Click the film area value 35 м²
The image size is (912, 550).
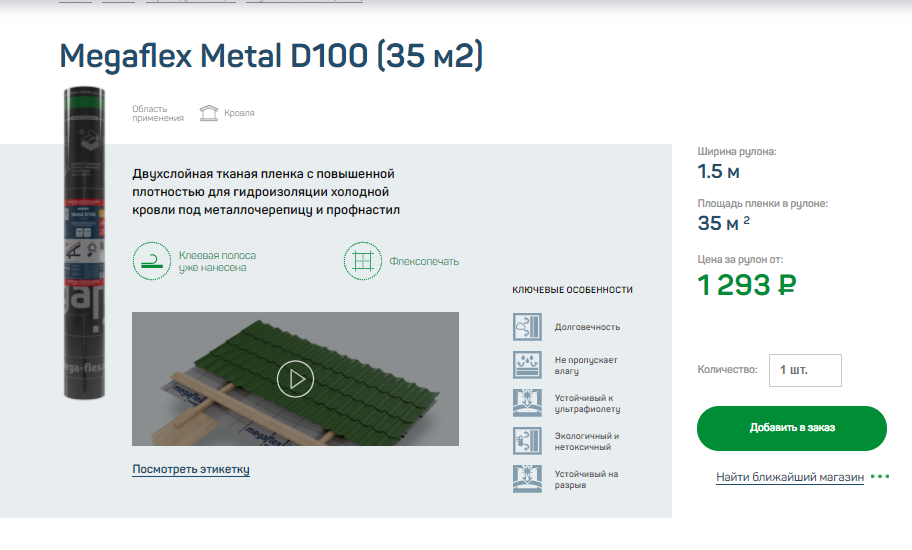click(724, 223)
